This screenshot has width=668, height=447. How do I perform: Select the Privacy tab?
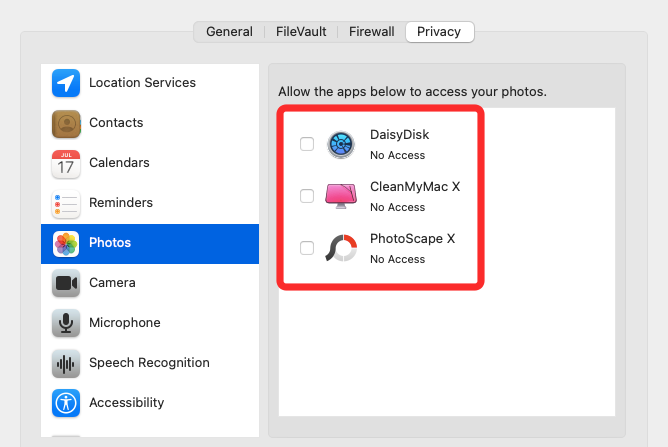pos(439,32)
